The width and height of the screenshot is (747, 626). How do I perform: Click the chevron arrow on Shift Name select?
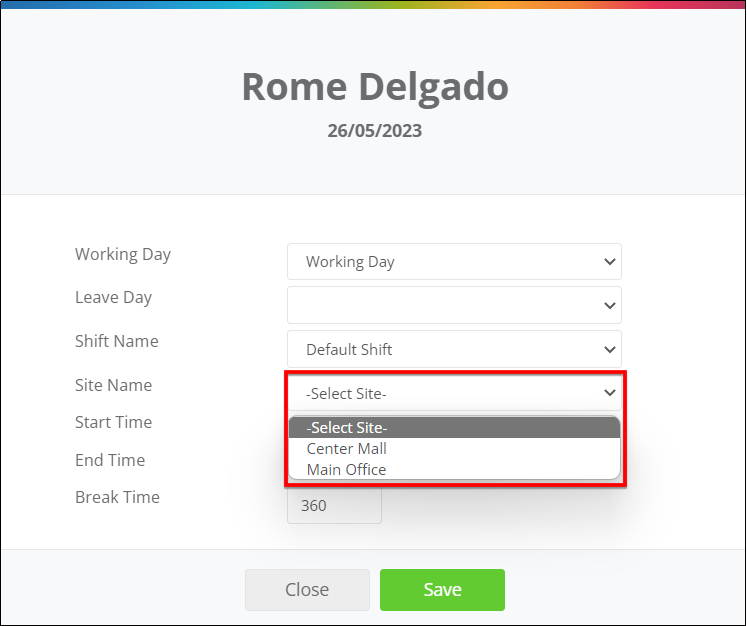coord(610,349)
